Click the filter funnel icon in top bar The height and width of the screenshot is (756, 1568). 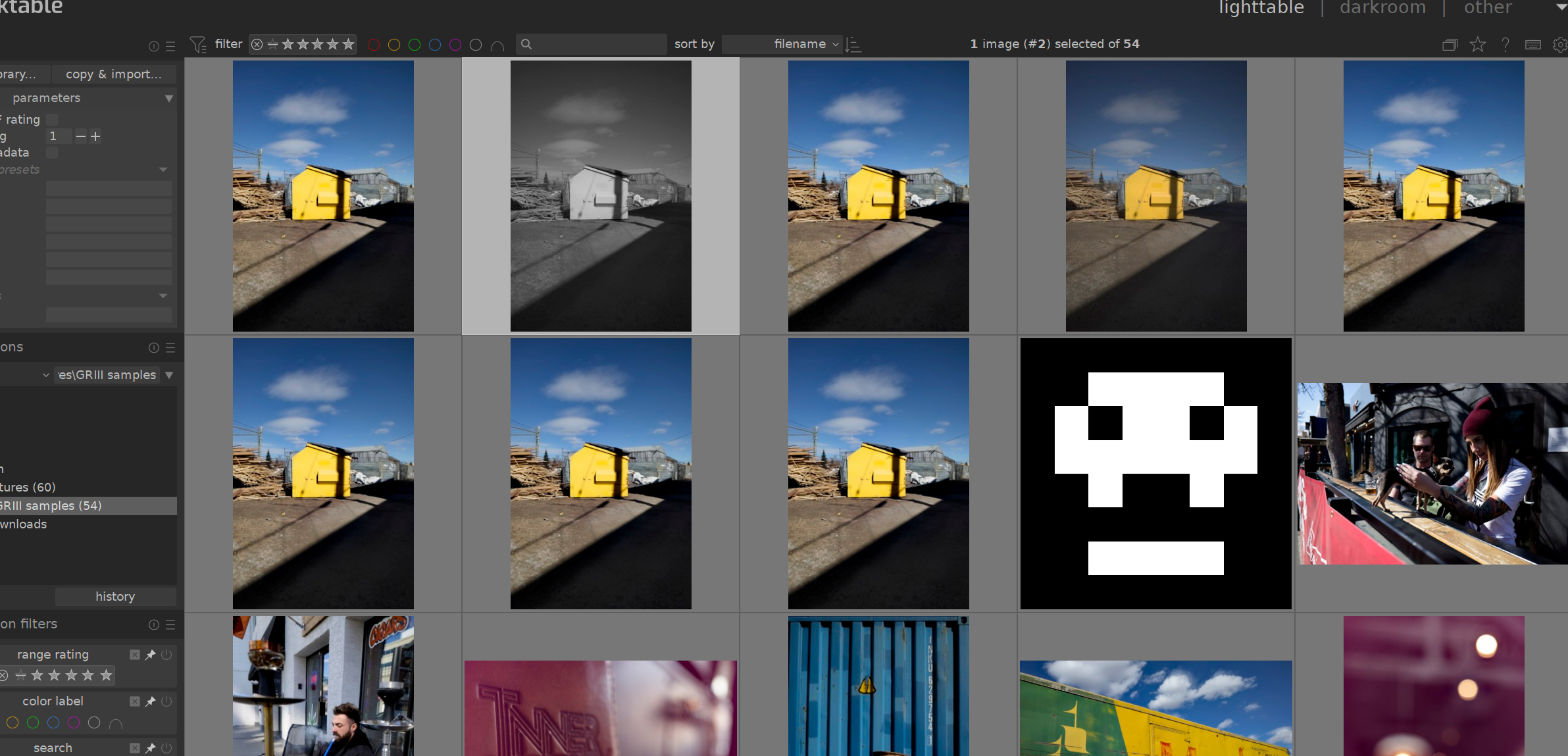click(197, 44)
